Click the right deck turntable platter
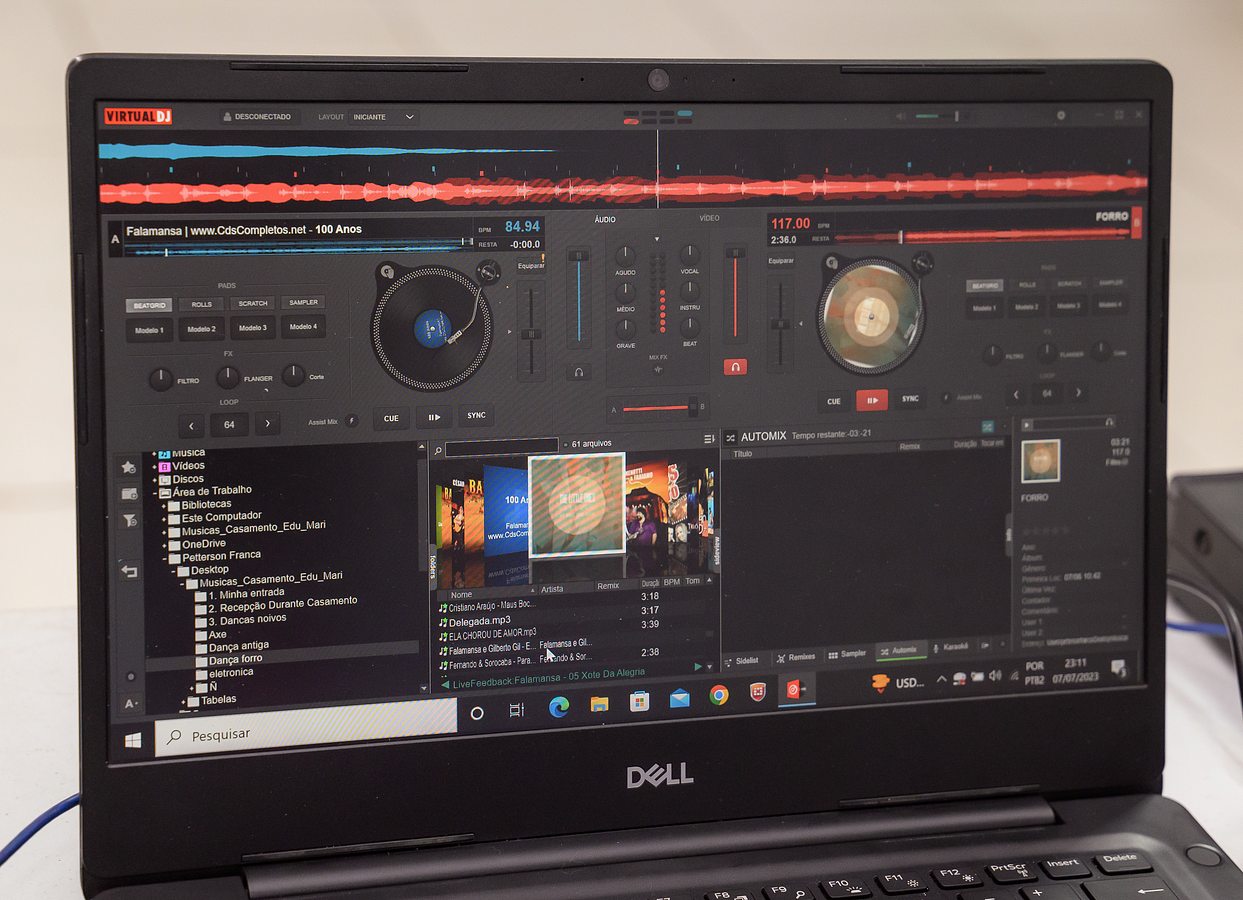 (870, 316)
